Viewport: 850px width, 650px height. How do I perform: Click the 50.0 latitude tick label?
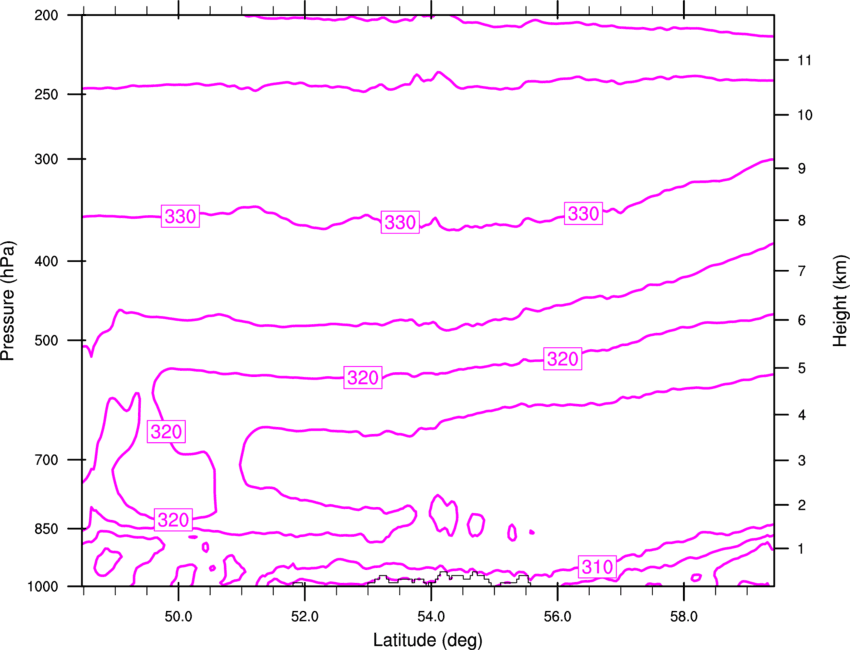pyautogui.click(x=178, y=617)
